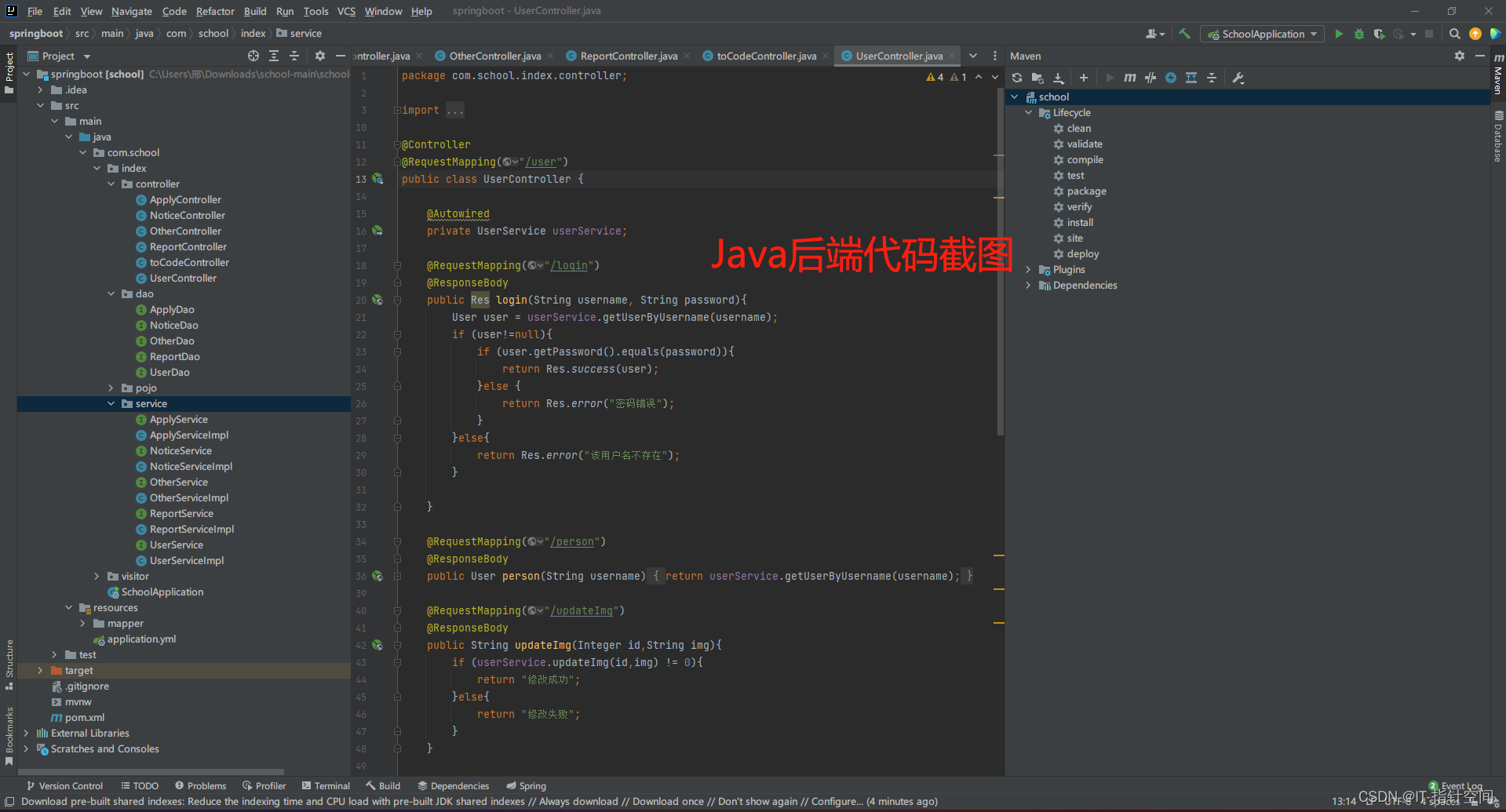Run SchoolApplication with green play button
The height and width of the screenshot is (812, 1506).
tap(1339, 34)
